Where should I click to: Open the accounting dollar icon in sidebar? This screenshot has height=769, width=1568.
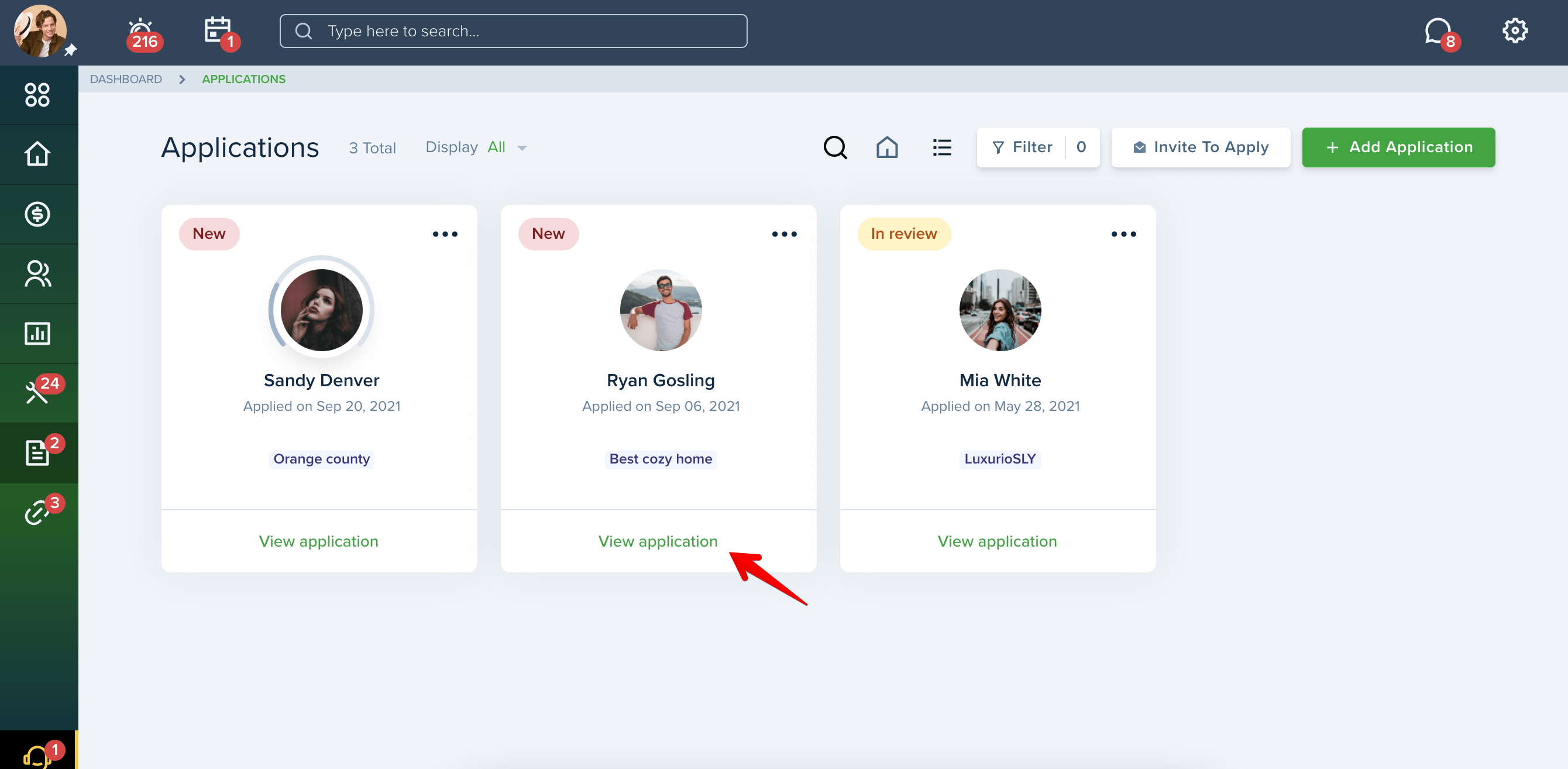pos(37,214)
